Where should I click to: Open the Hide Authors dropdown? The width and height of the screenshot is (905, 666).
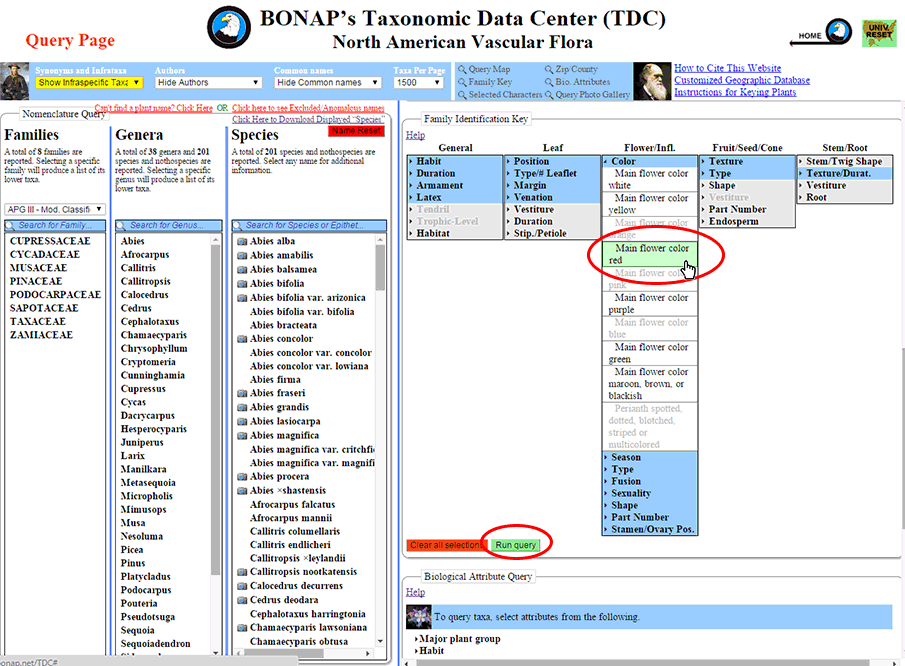point(208,83)
